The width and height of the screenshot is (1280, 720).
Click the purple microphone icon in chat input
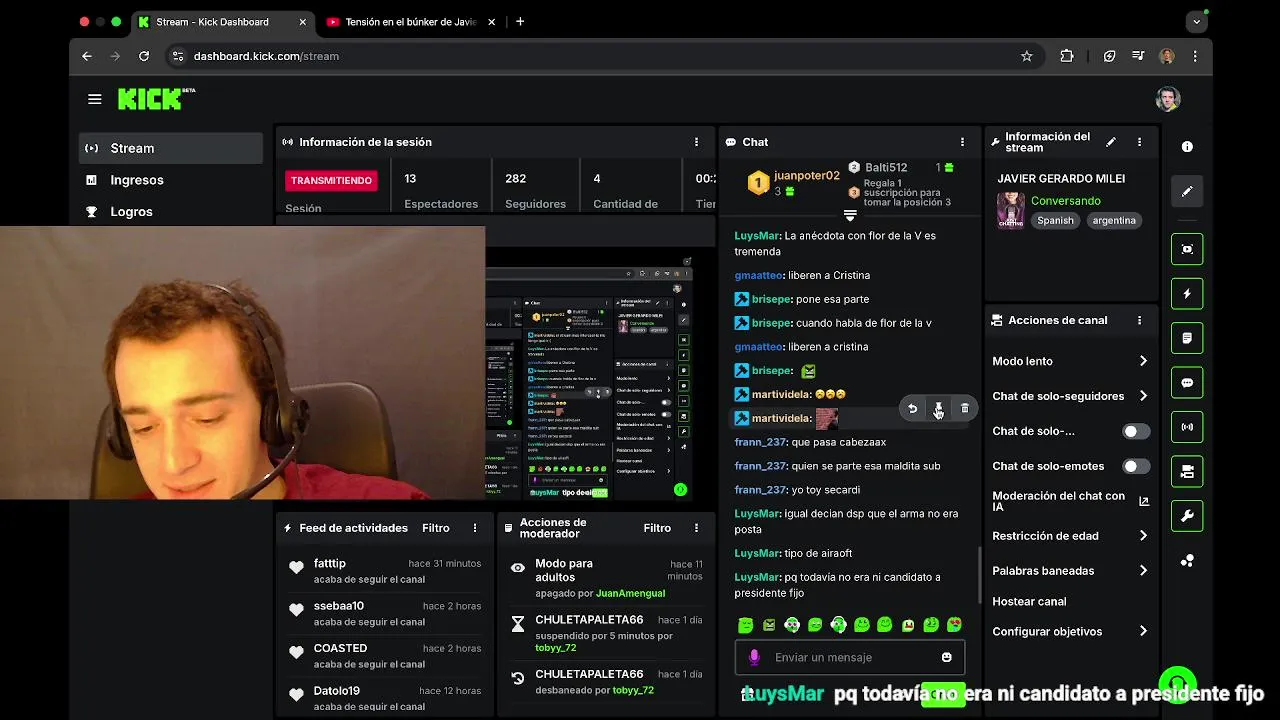tap(754, 657)
